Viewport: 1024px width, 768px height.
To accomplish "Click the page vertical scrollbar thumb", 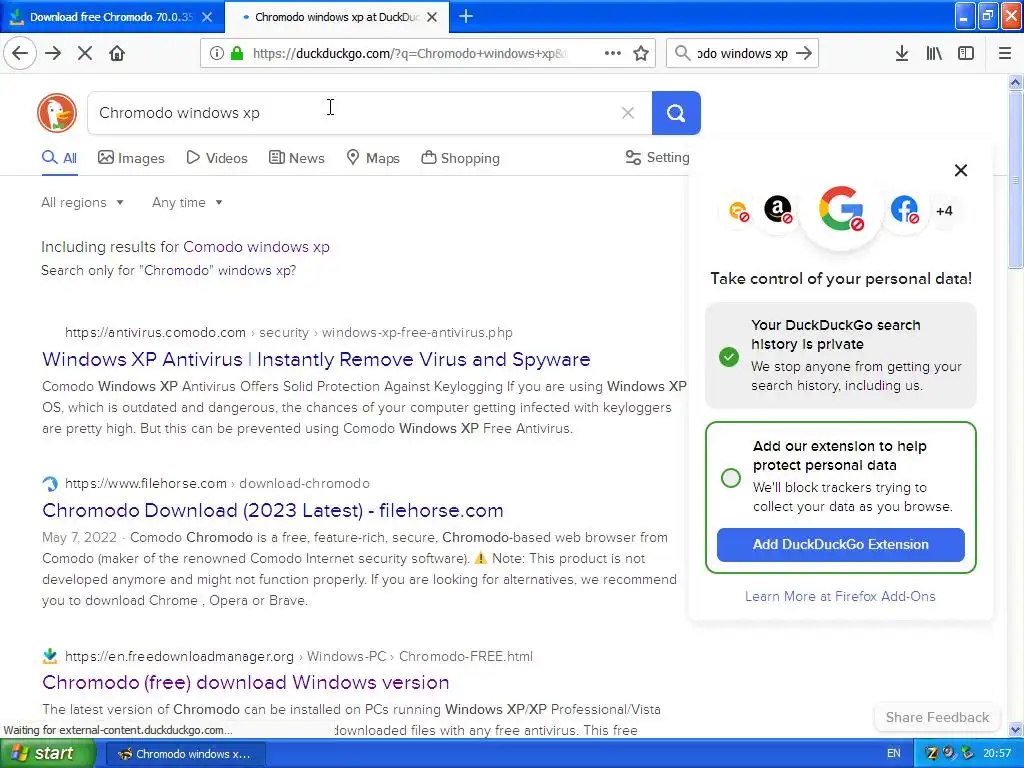I will pyautogui.click(x=1015, y=180).
